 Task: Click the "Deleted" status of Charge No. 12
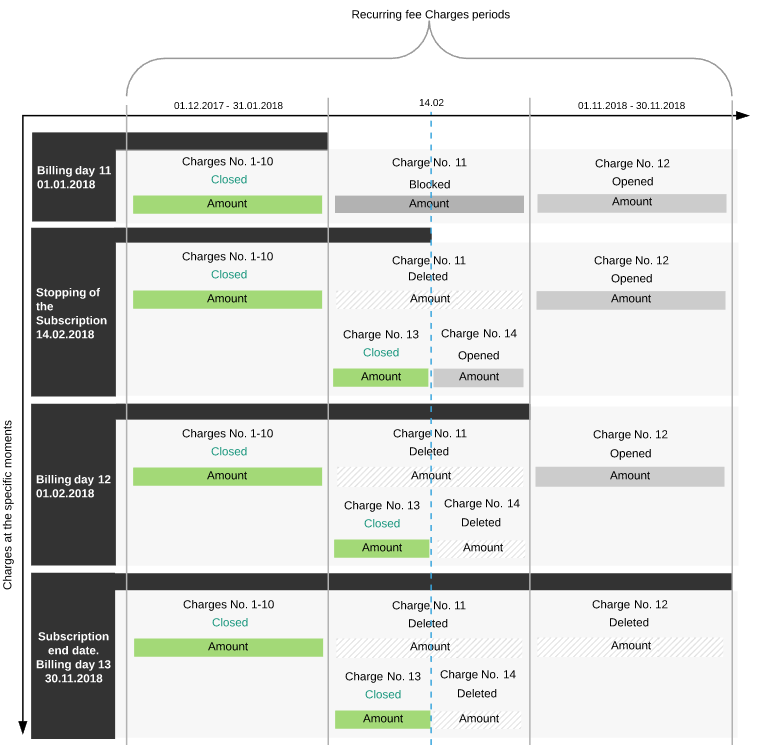[629, 622]
